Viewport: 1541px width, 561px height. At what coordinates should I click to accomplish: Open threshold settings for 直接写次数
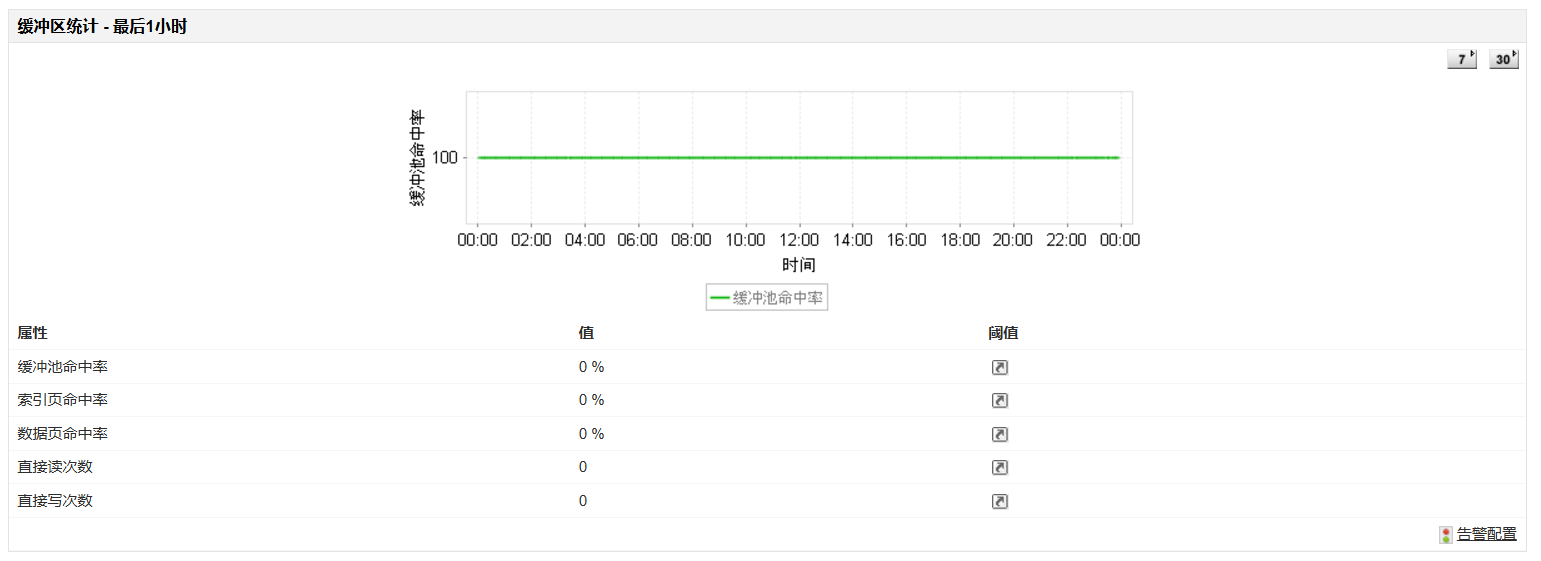pos(999,501)
